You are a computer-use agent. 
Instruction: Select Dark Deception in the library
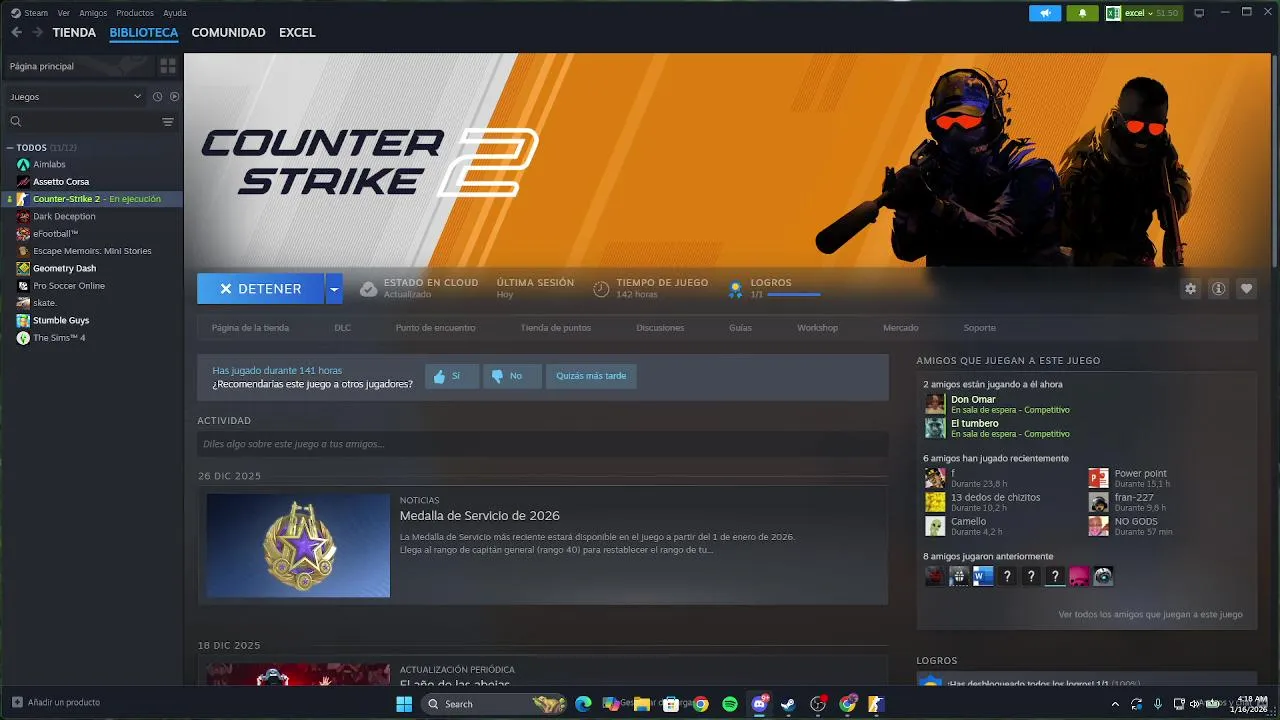click(64, 216)
